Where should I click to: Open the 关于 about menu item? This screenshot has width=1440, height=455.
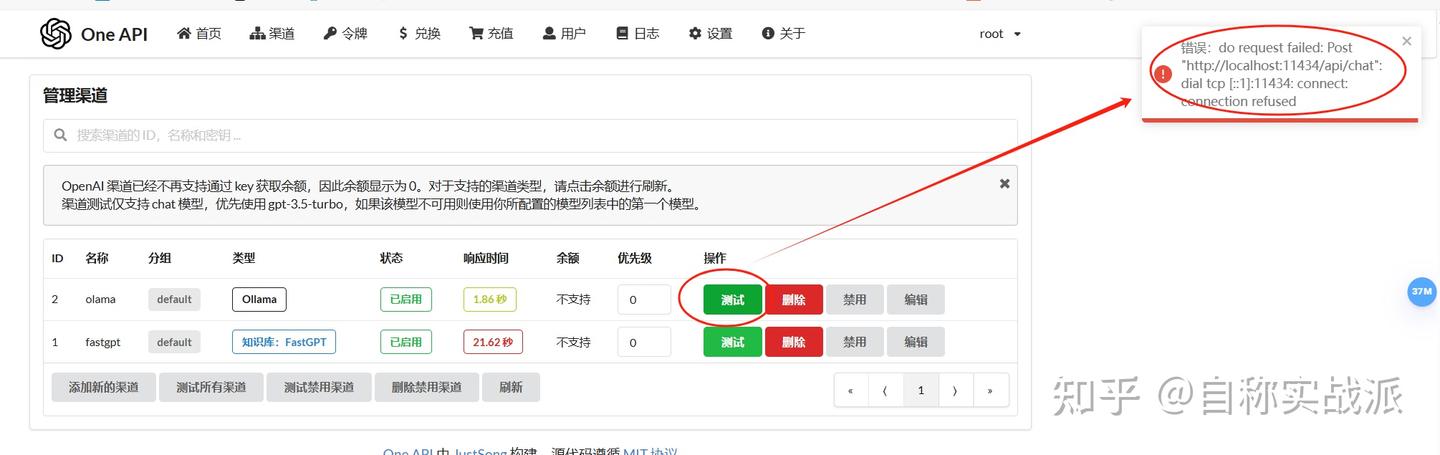[x=783, y=33]
